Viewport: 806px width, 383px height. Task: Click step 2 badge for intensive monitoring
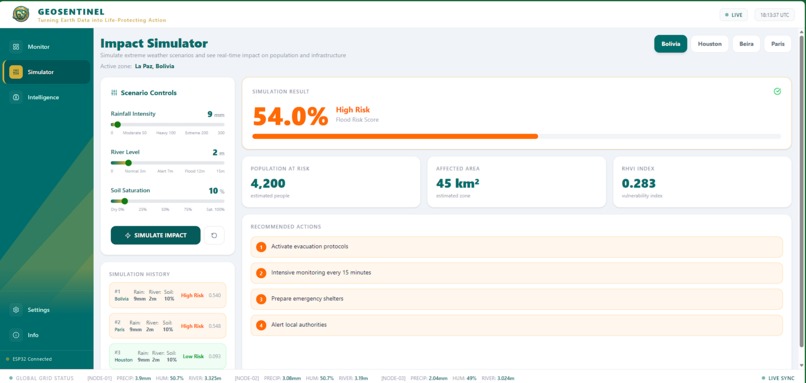coord(261,273)
